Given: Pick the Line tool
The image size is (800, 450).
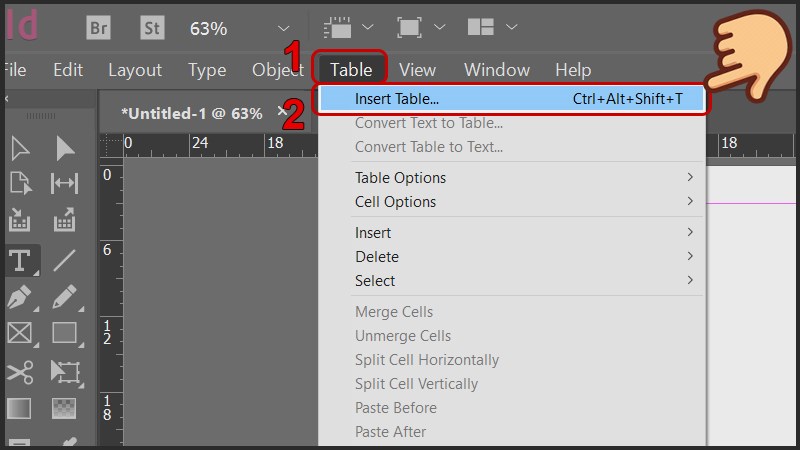Looking at the screenshot, I should (65, 261).
